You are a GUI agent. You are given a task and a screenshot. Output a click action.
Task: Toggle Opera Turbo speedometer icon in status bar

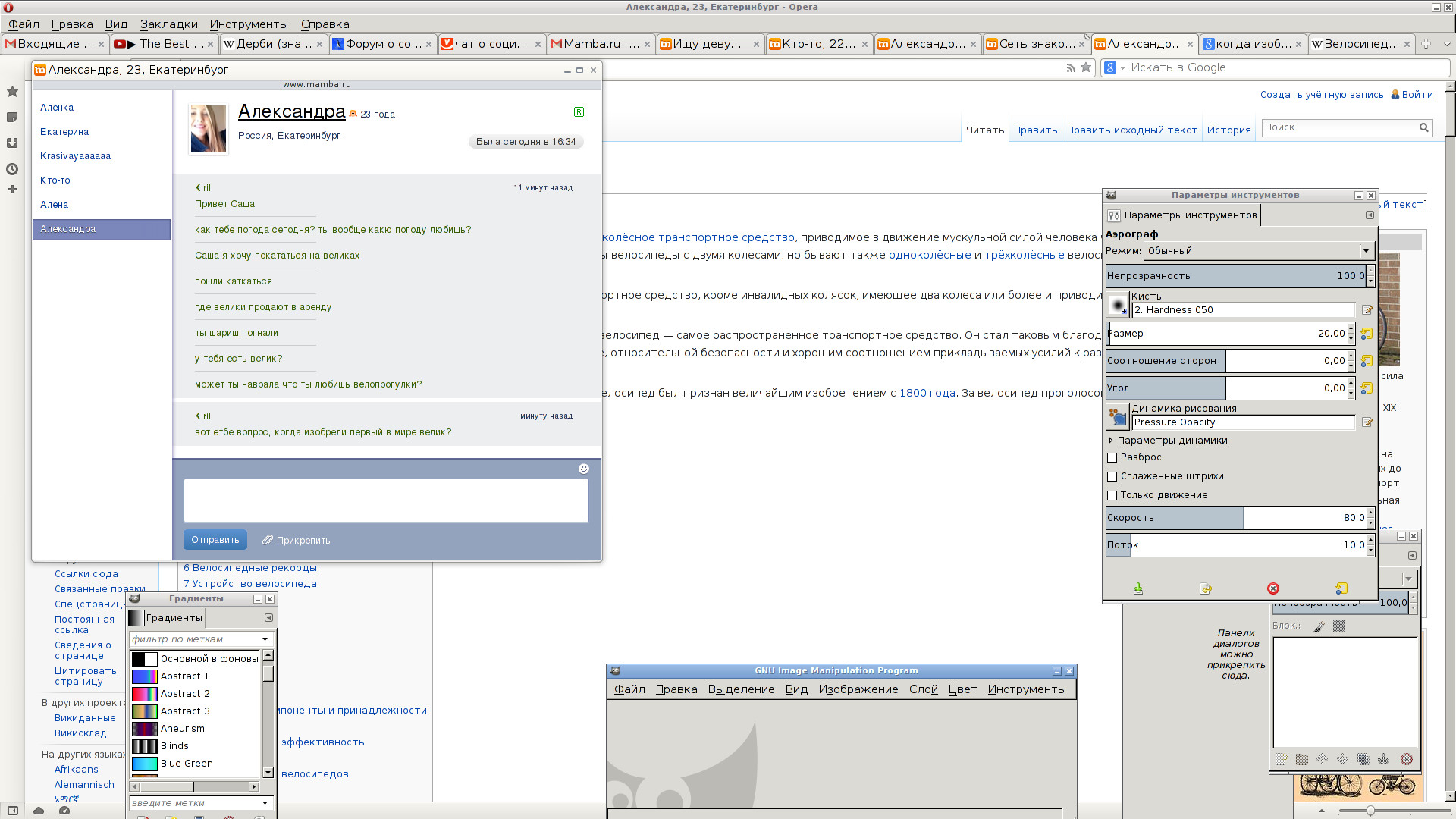tap(64, 811)
